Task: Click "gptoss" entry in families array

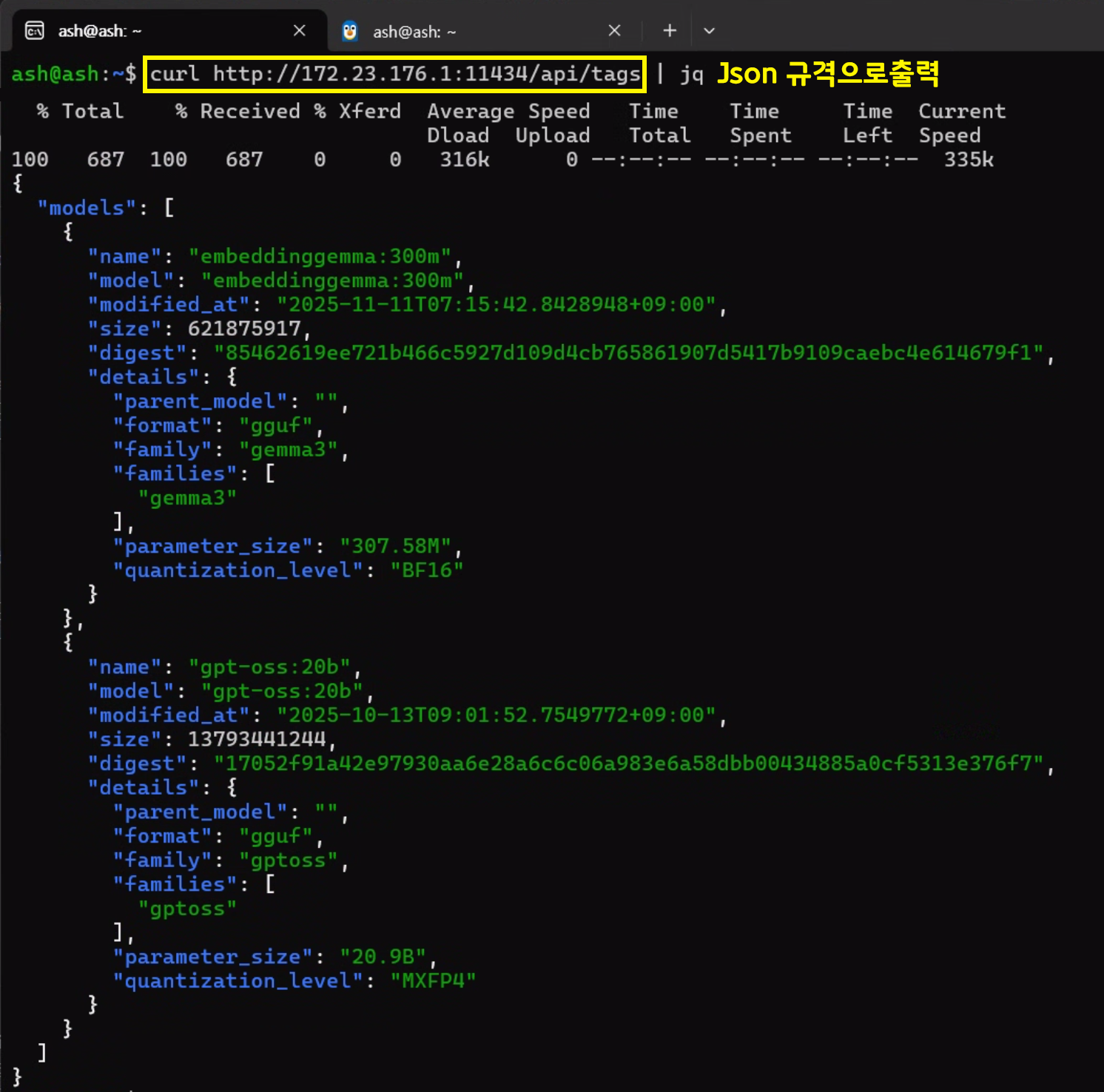Action: click(188, 908)
